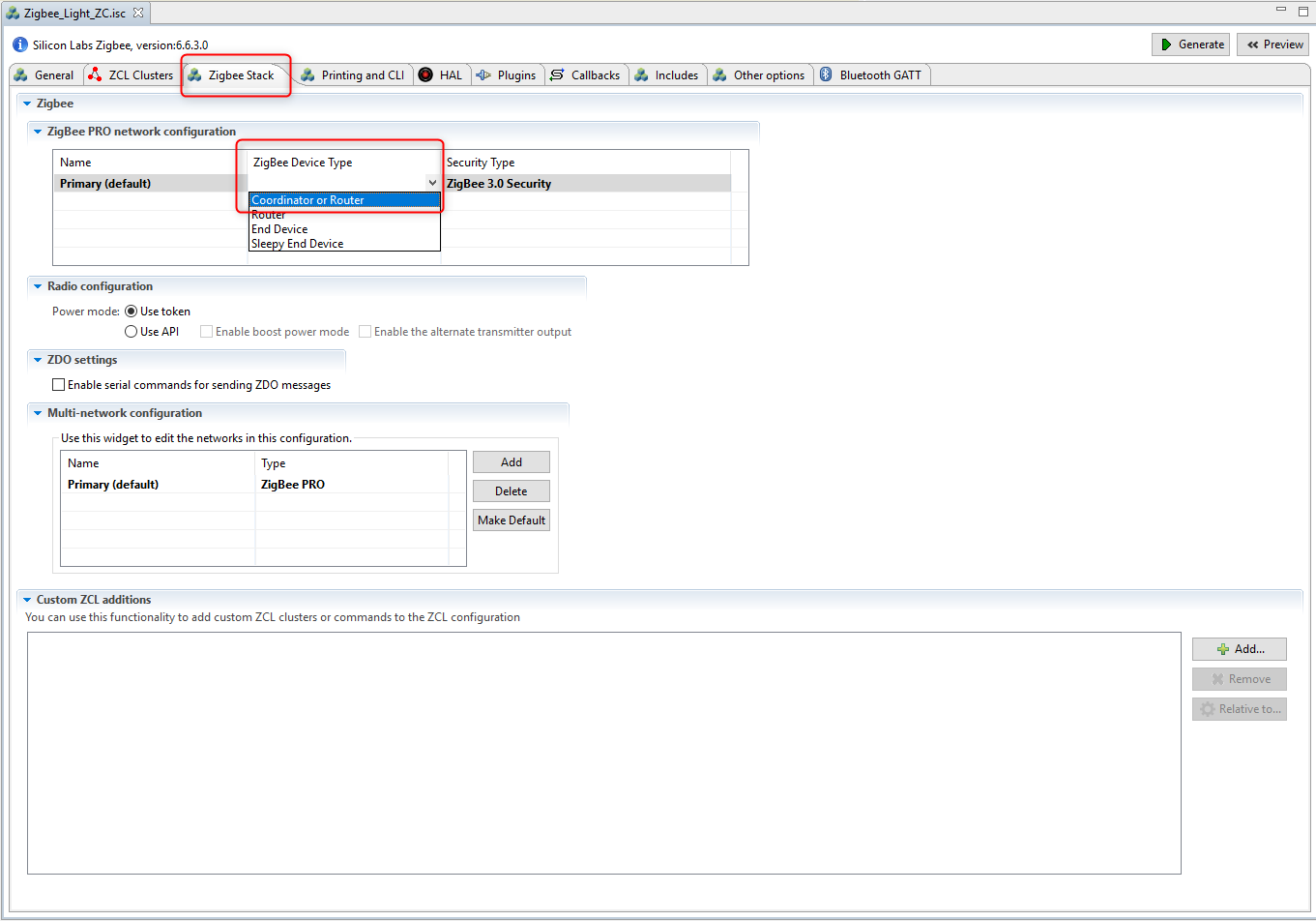This screenshot has width=1316, height=921.
Task: Choose Coordinator or Router from the list
Action: (344, 200)
